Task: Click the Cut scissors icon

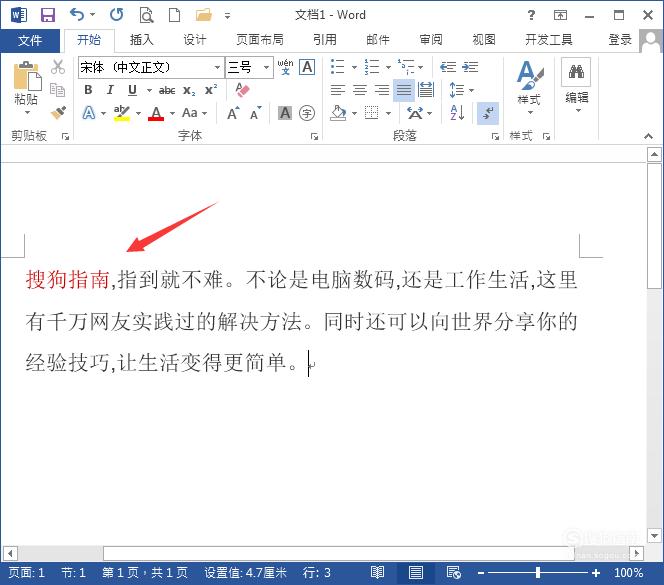Action: [x=58, y=67]
